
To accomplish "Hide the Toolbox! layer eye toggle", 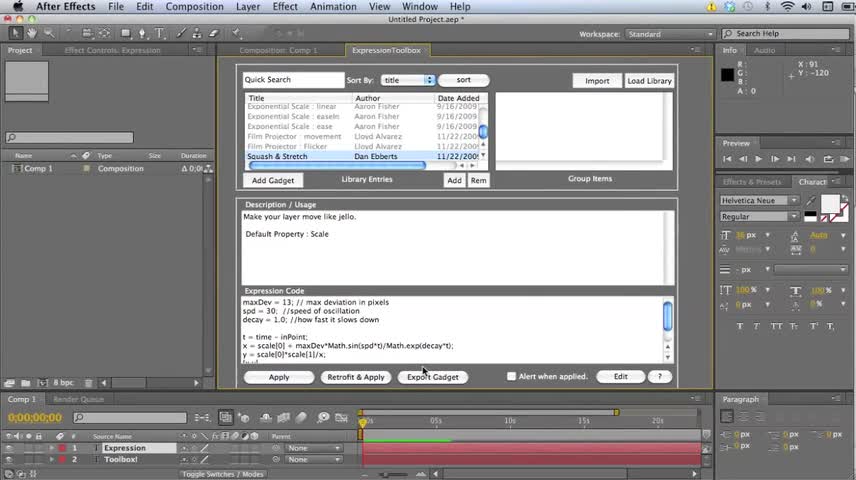I will pyautogui.click(x=9, y=459).
